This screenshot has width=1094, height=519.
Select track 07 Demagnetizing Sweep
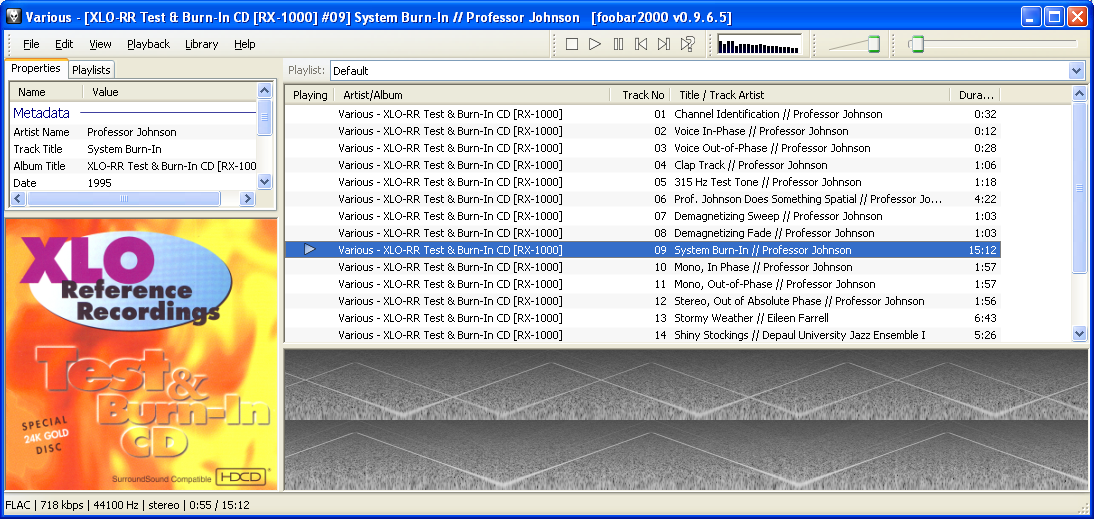643,216
